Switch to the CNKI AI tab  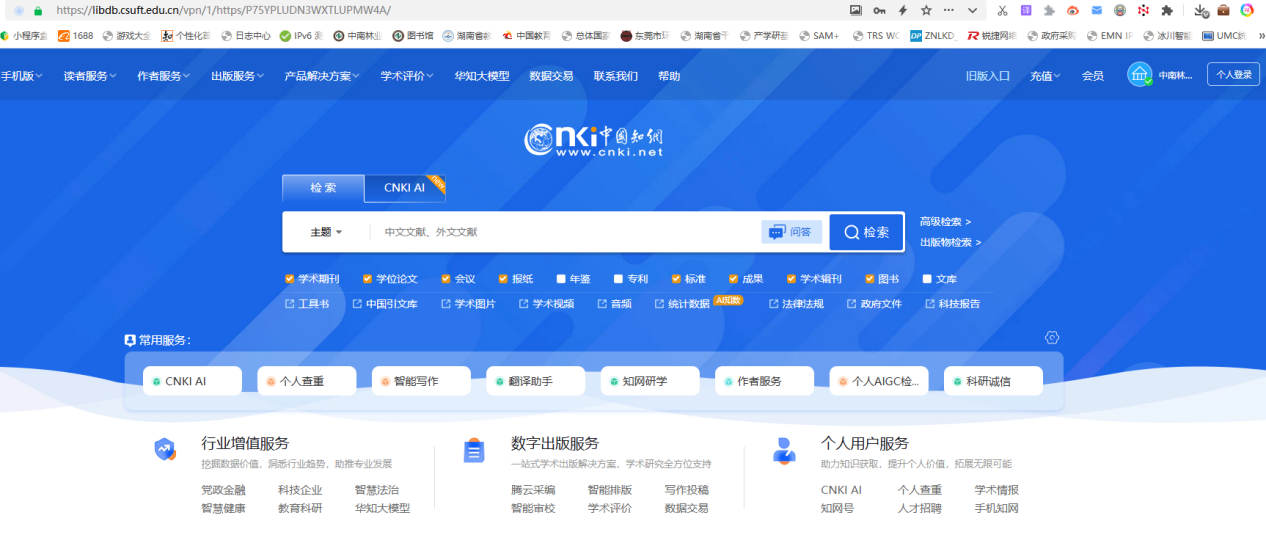click(405, 188)
